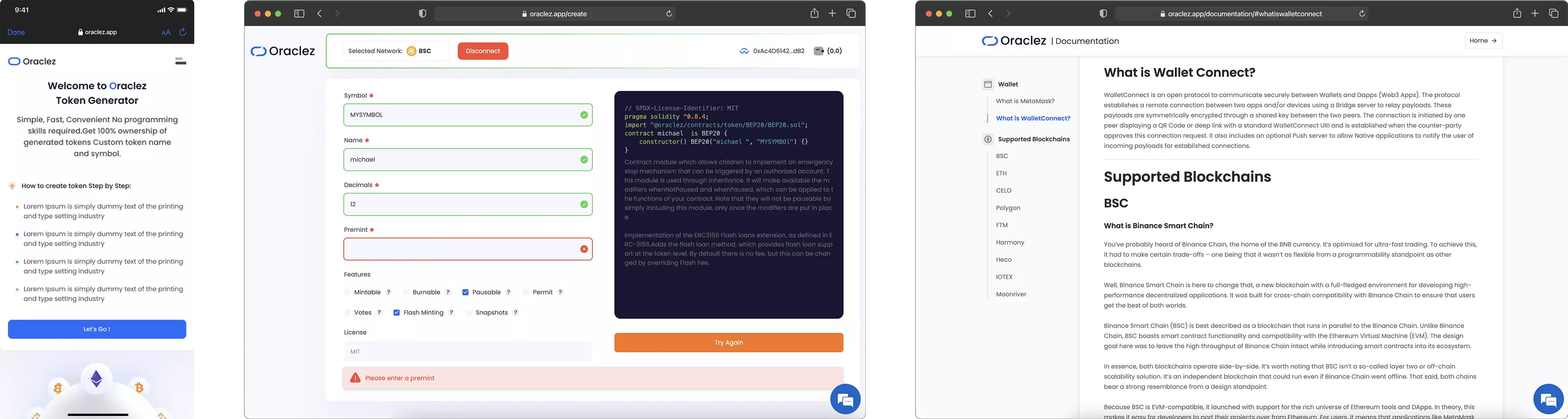Open new tab in create window
Viewport: 1568px width, 419px height.
[832, 13]
